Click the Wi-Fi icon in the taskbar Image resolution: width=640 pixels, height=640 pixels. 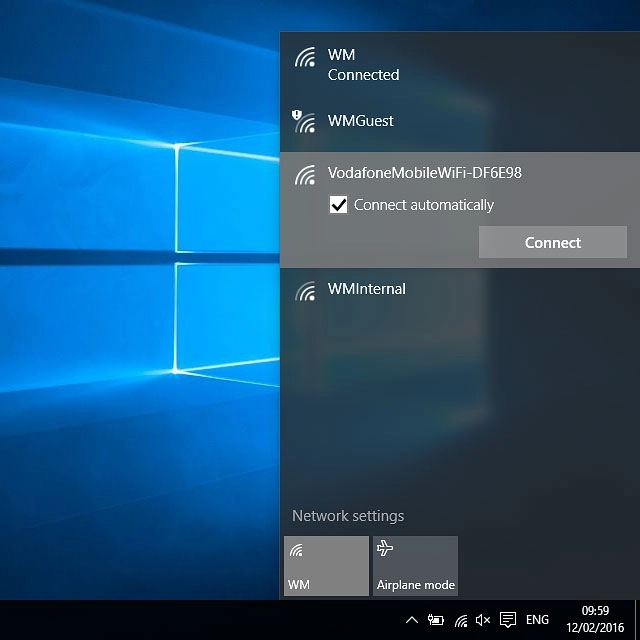click(460, 620)
